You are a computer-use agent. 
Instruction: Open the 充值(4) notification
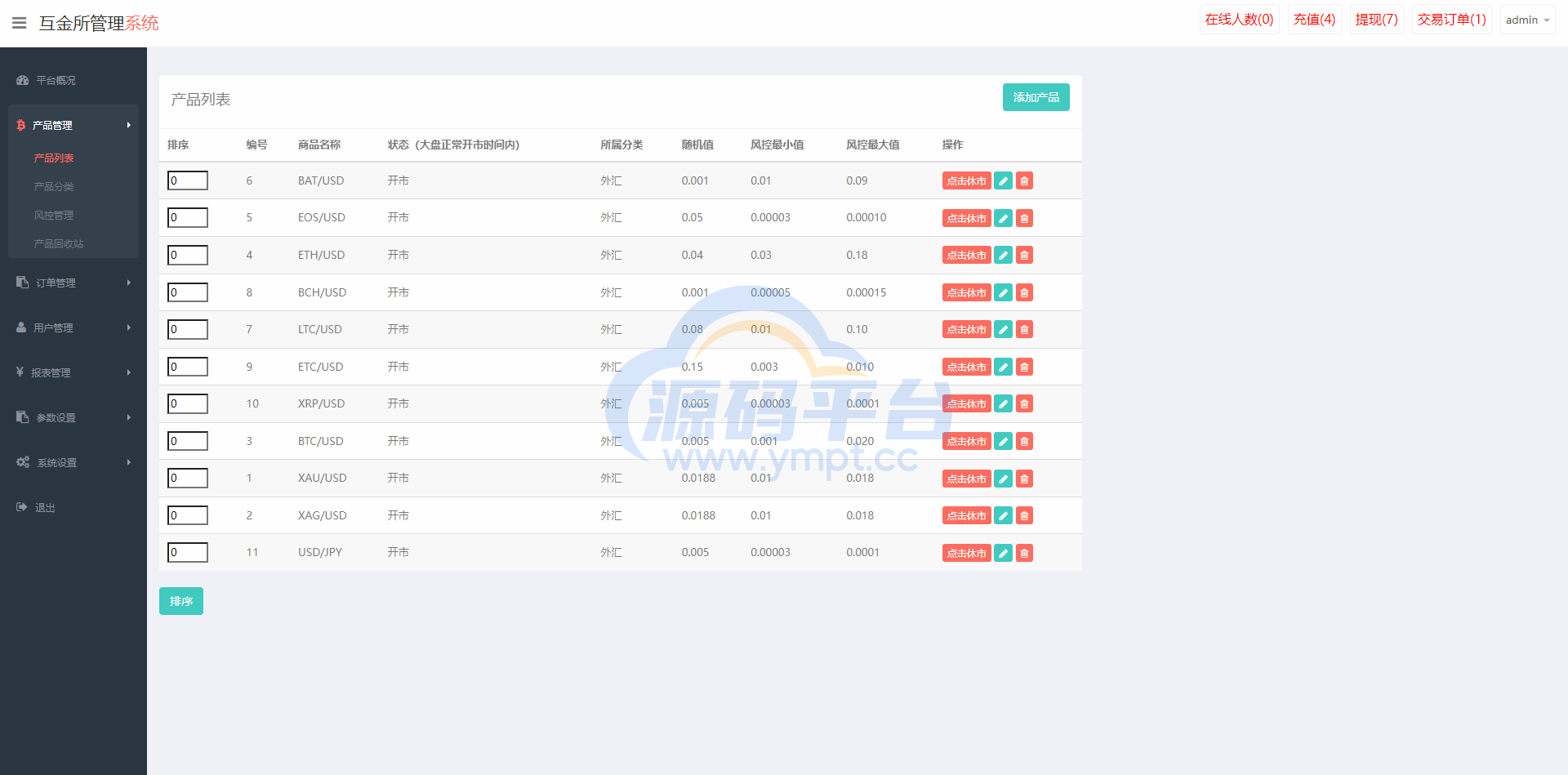coord(1314,20)
